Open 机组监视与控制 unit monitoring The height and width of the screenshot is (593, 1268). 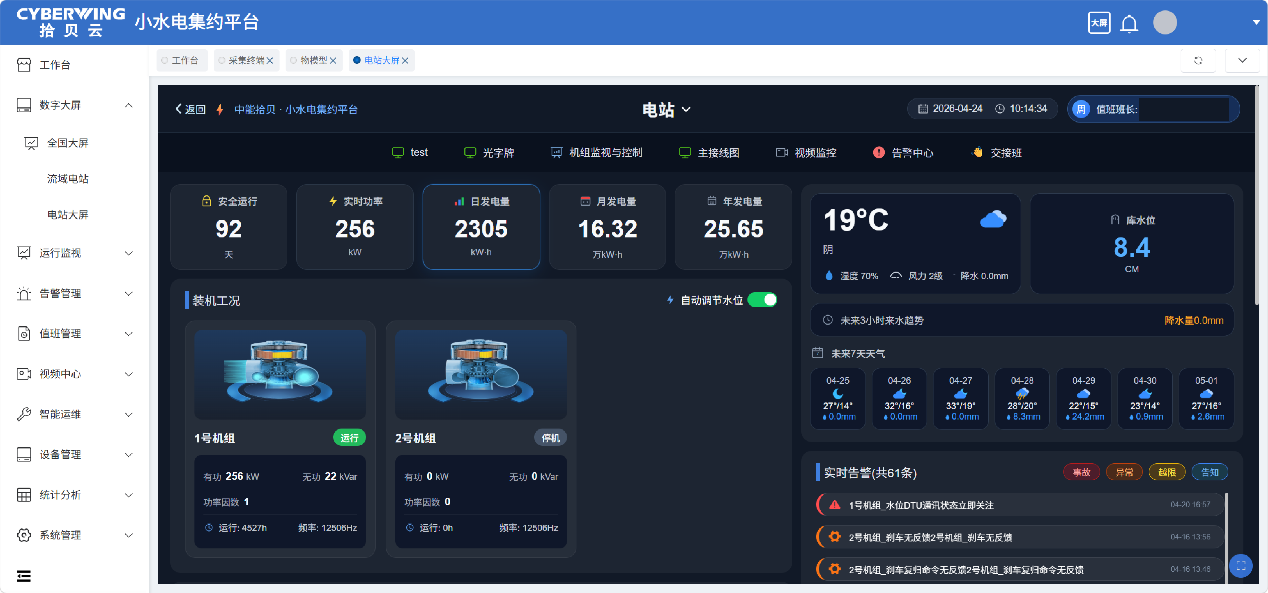pos(596,153)
